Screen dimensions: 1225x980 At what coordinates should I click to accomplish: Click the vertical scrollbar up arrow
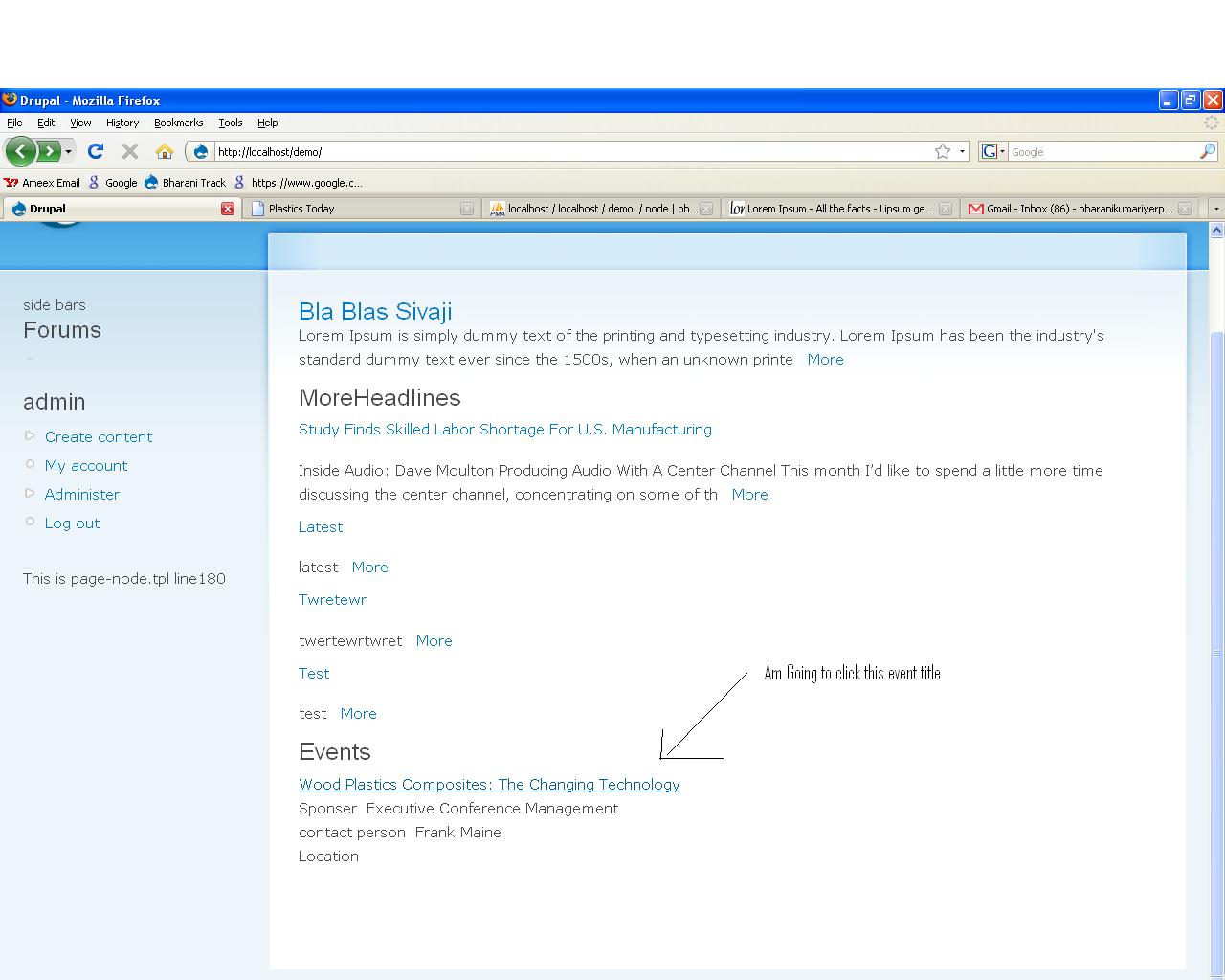pos(1216,231)
